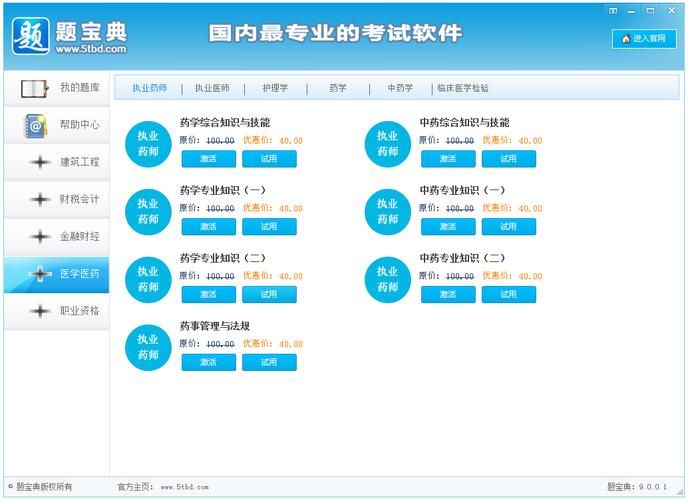Click 题宝典版权所有 in status bar
The width and height of the screenshot is (688, 500).
44,487
